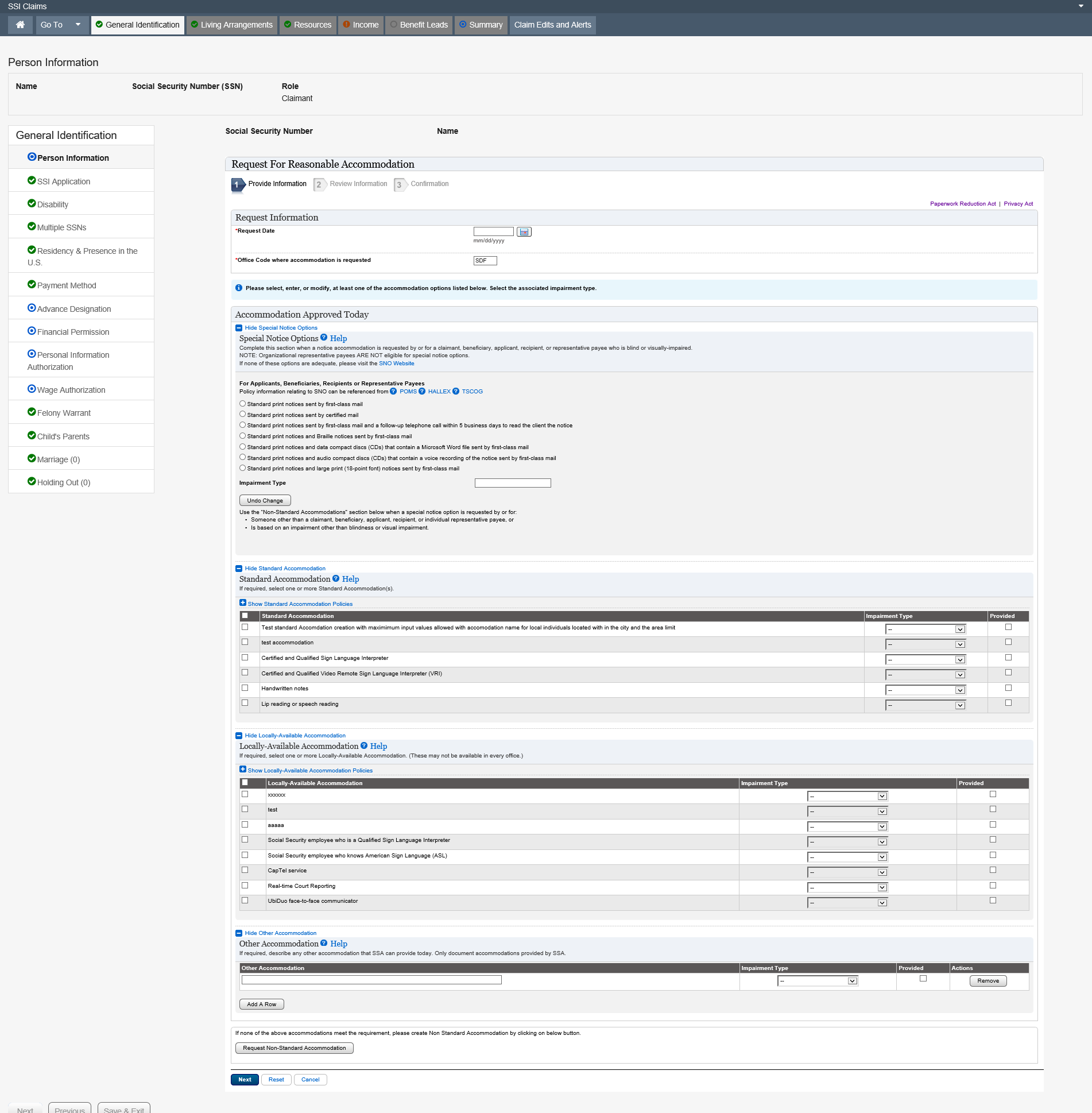Select Braille notices by first-class mail option
The height and width of the screenshot is (1113, 1092).
(x=243, y=436)
